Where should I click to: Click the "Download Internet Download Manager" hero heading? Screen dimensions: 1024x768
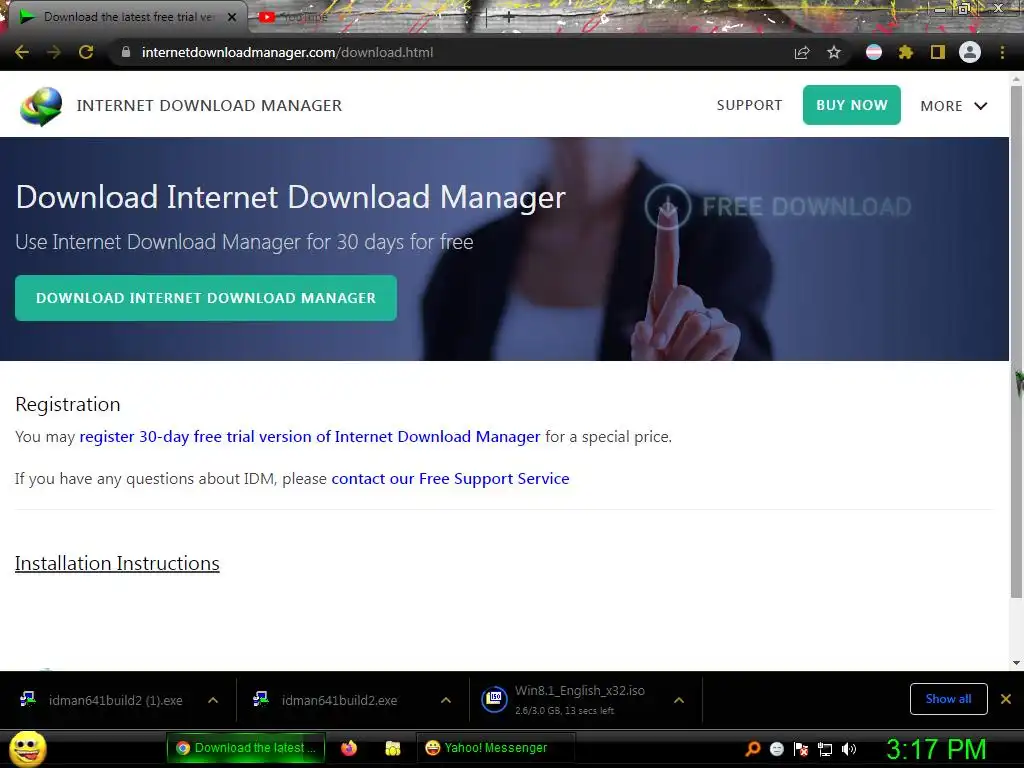click(291, 197)
